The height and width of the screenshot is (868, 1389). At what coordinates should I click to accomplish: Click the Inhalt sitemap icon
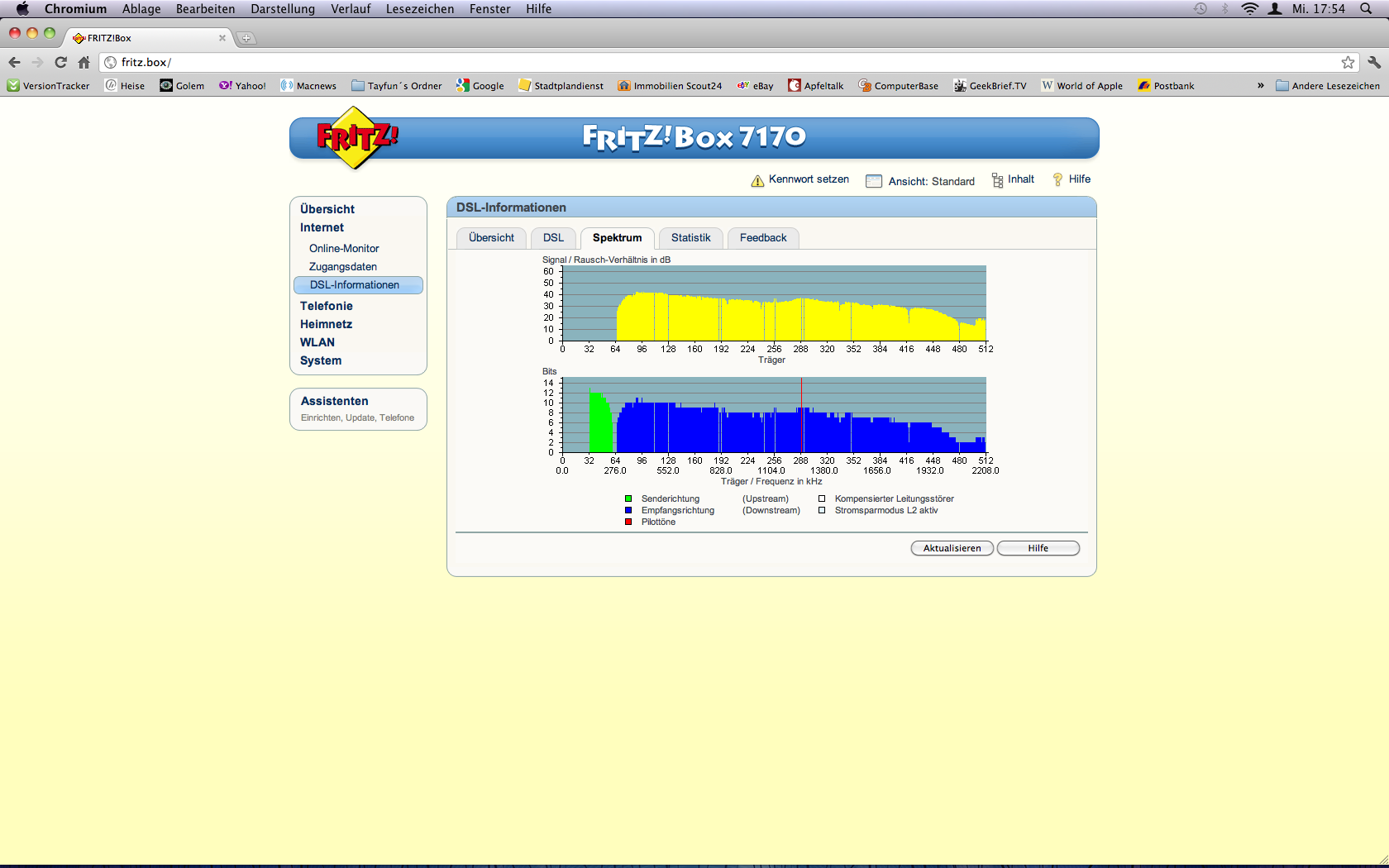coord(997,180)
